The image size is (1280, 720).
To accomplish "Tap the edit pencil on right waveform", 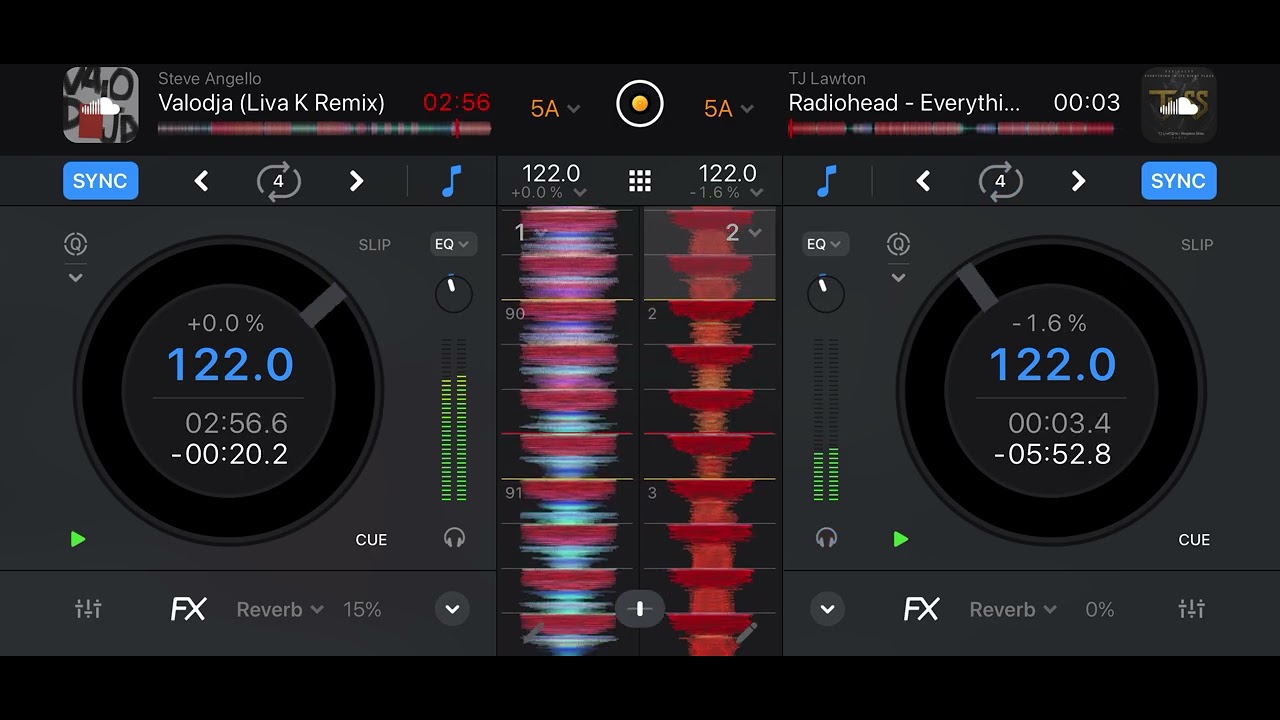I will coord(746,633).
